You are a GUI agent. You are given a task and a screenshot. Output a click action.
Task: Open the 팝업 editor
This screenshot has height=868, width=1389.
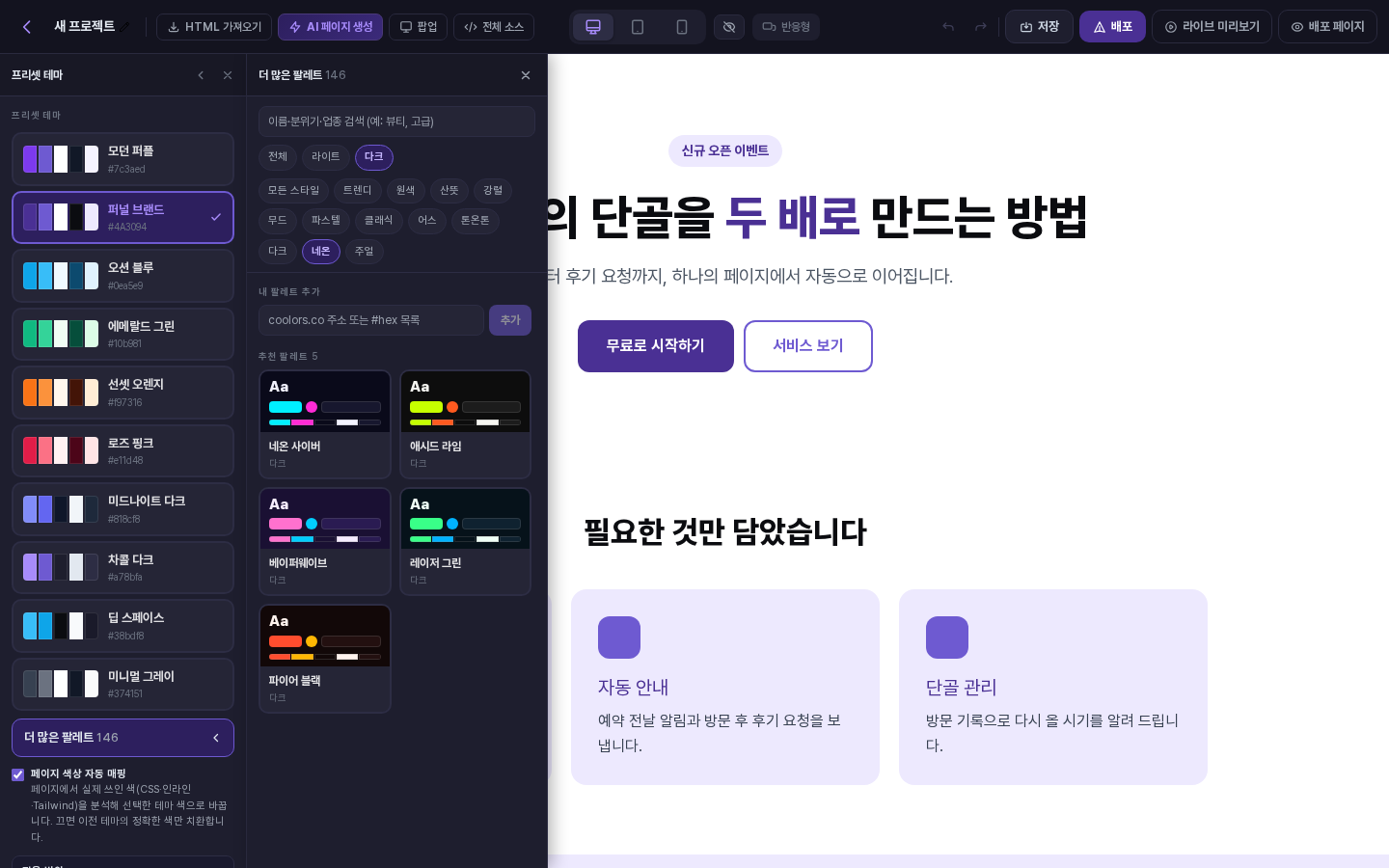coord(418,27)
